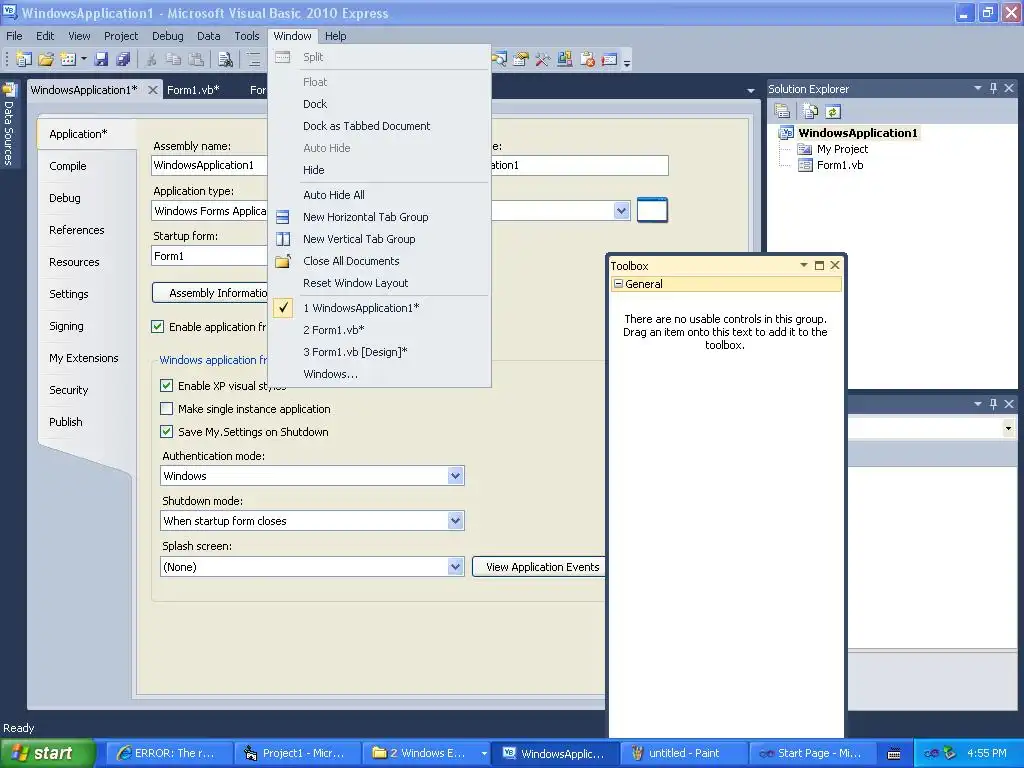Click the Copy toolbar icon
Image resolution: width=1024 pixels, height=768 pixels.
pyautogui.click(x=173, y=59)
